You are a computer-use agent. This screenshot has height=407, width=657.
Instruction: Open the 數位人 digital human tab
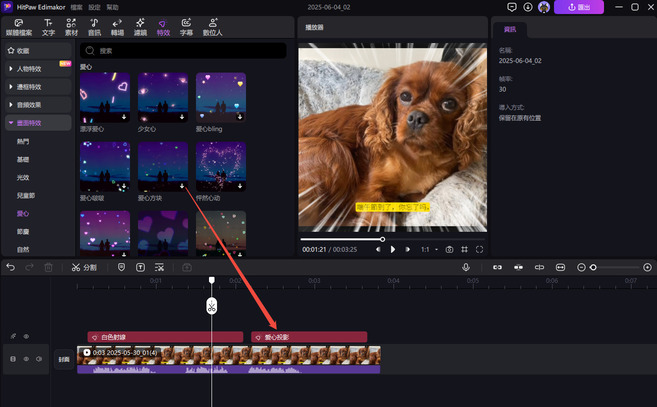click(212, 27)
